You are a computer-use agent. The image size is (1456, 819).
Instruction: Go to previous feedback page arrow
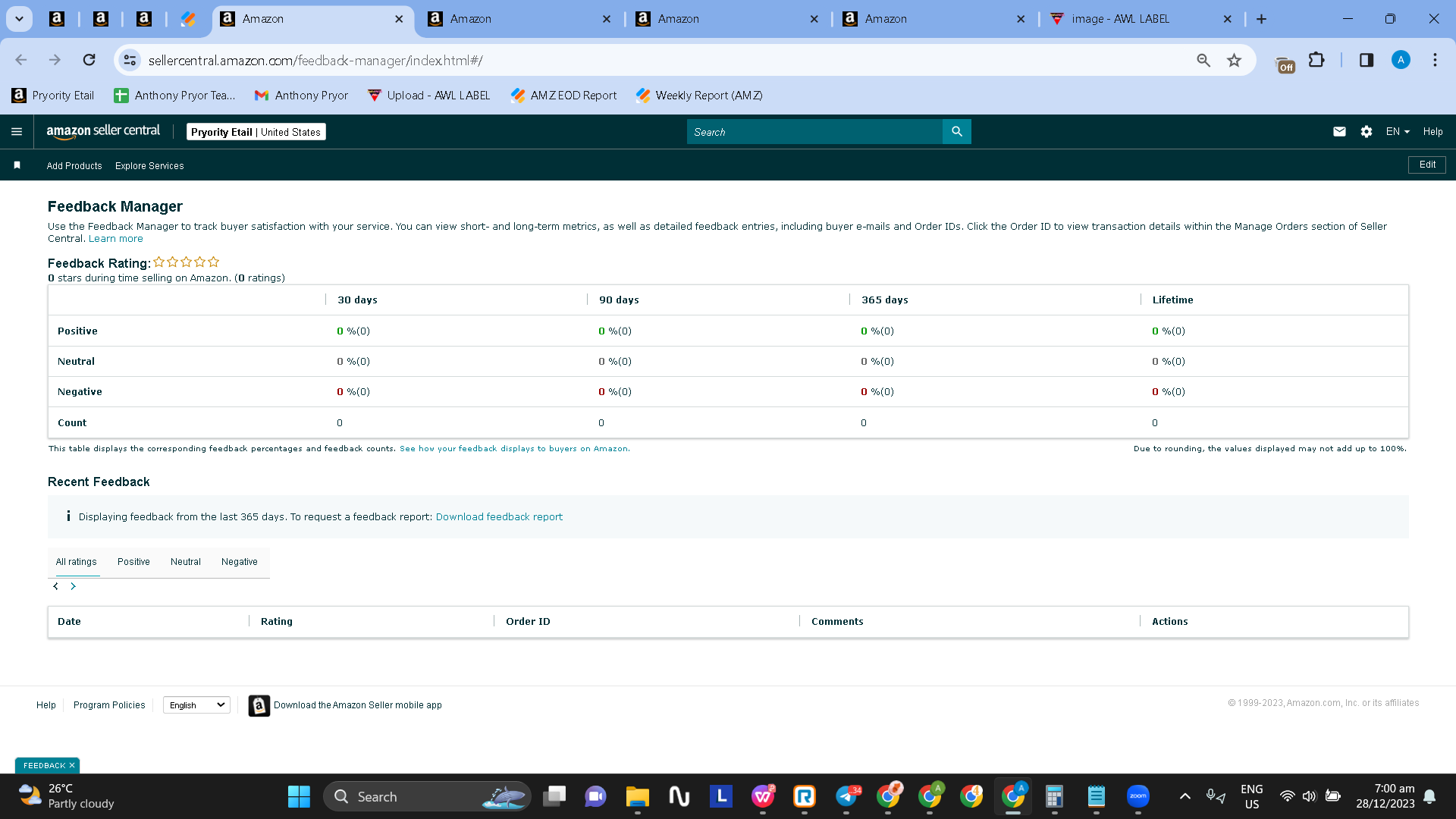point(55,586)
